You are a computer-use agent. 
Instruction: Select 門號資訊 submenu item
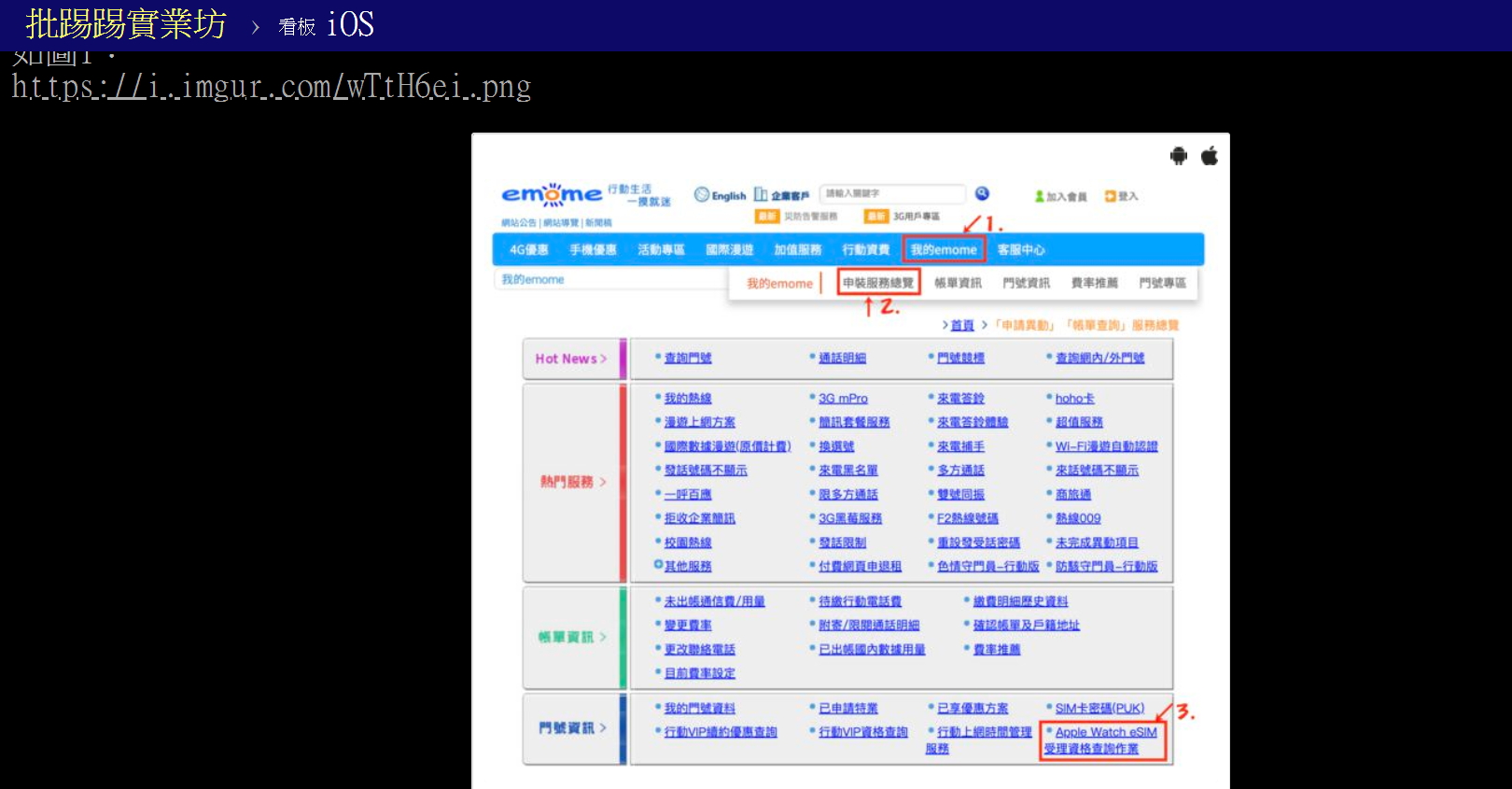(x=1027, y=283)
